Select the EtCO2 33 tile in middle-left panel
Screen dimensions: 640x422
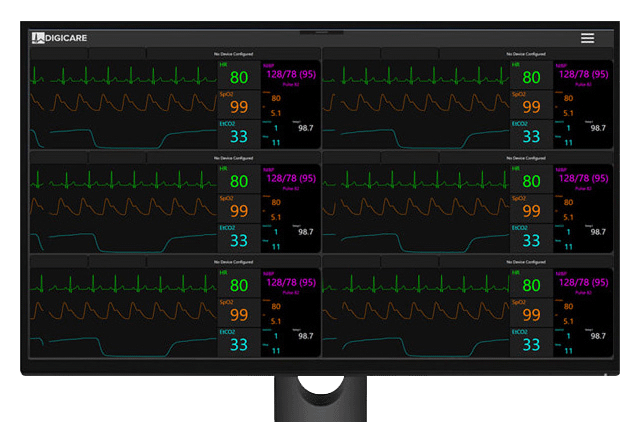click(239, 238)
